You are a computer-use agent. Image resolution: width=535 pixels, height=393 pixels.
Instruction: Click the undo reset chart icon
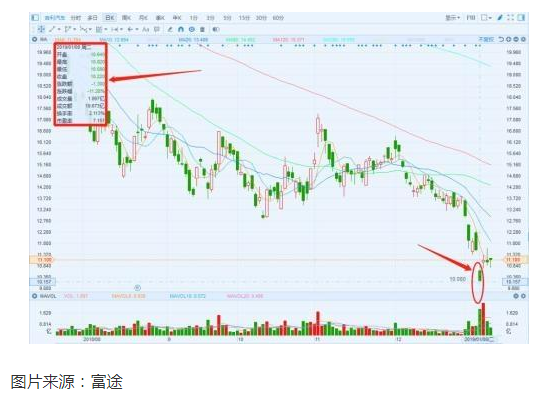501,40
